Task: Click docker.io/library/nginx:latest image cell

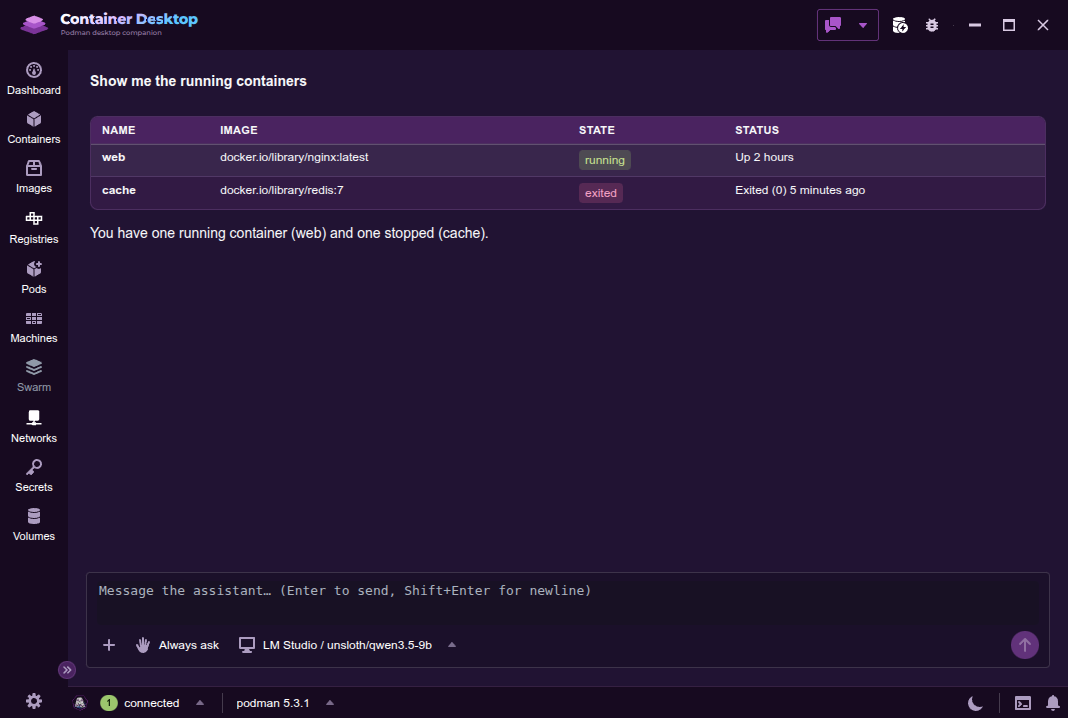Action: click(294, 157)
